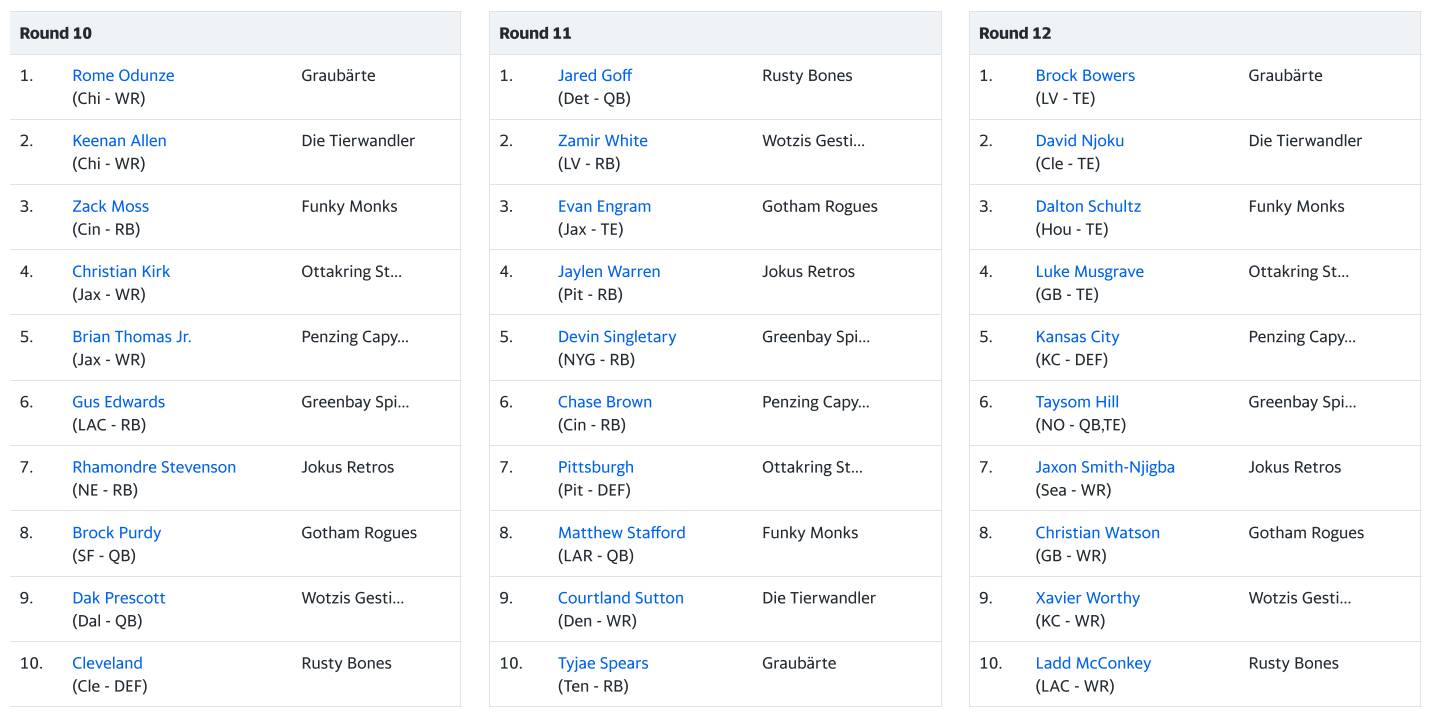1432x720 pixels.
Task: Open Jared Goff player link
Action: [x=594, y=75]
